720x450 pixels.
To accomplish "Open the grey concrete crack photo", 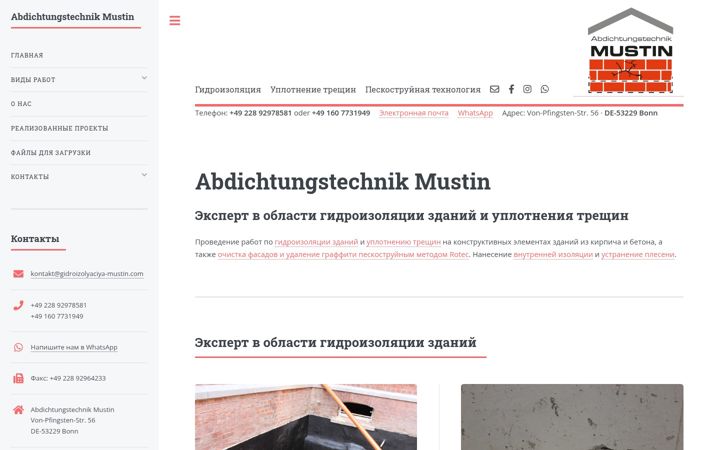I will (572, 417).
